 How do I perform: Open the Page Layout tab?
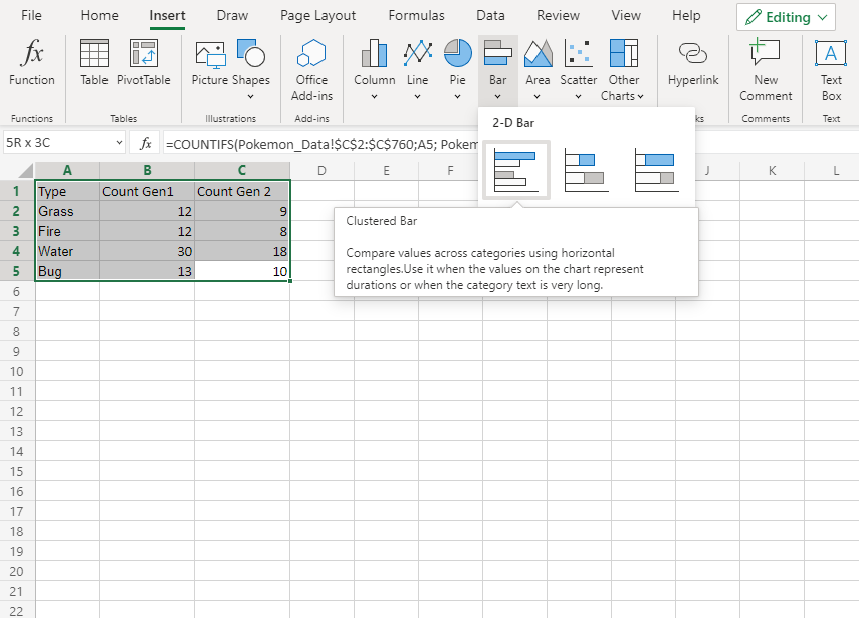pyautogui.click(x=318, y=16)
